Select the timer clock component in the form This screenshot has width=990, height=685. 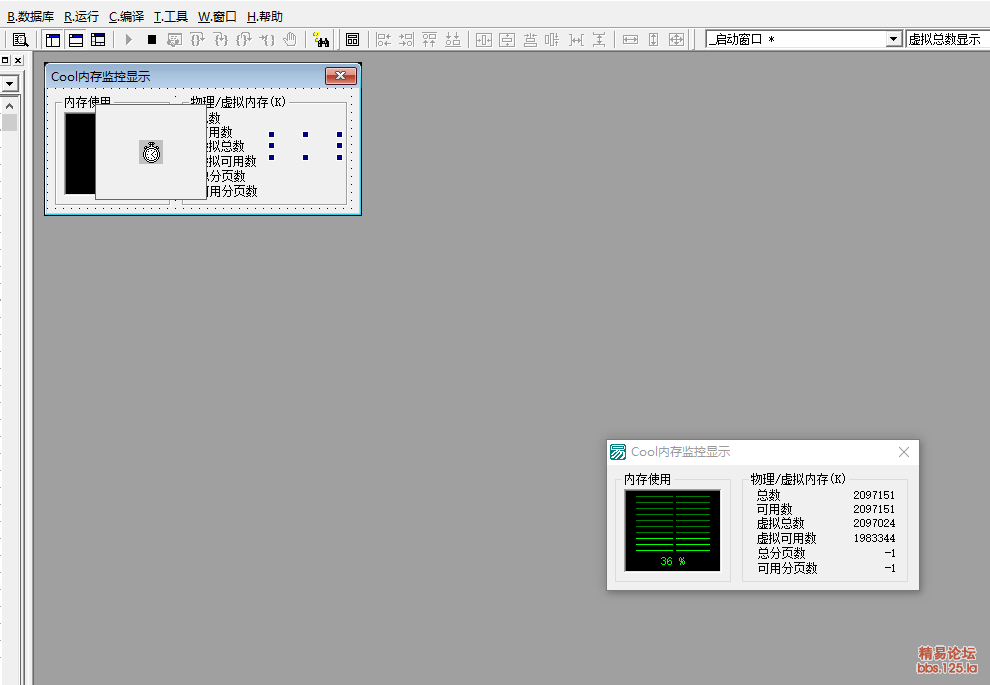[151, 152]
